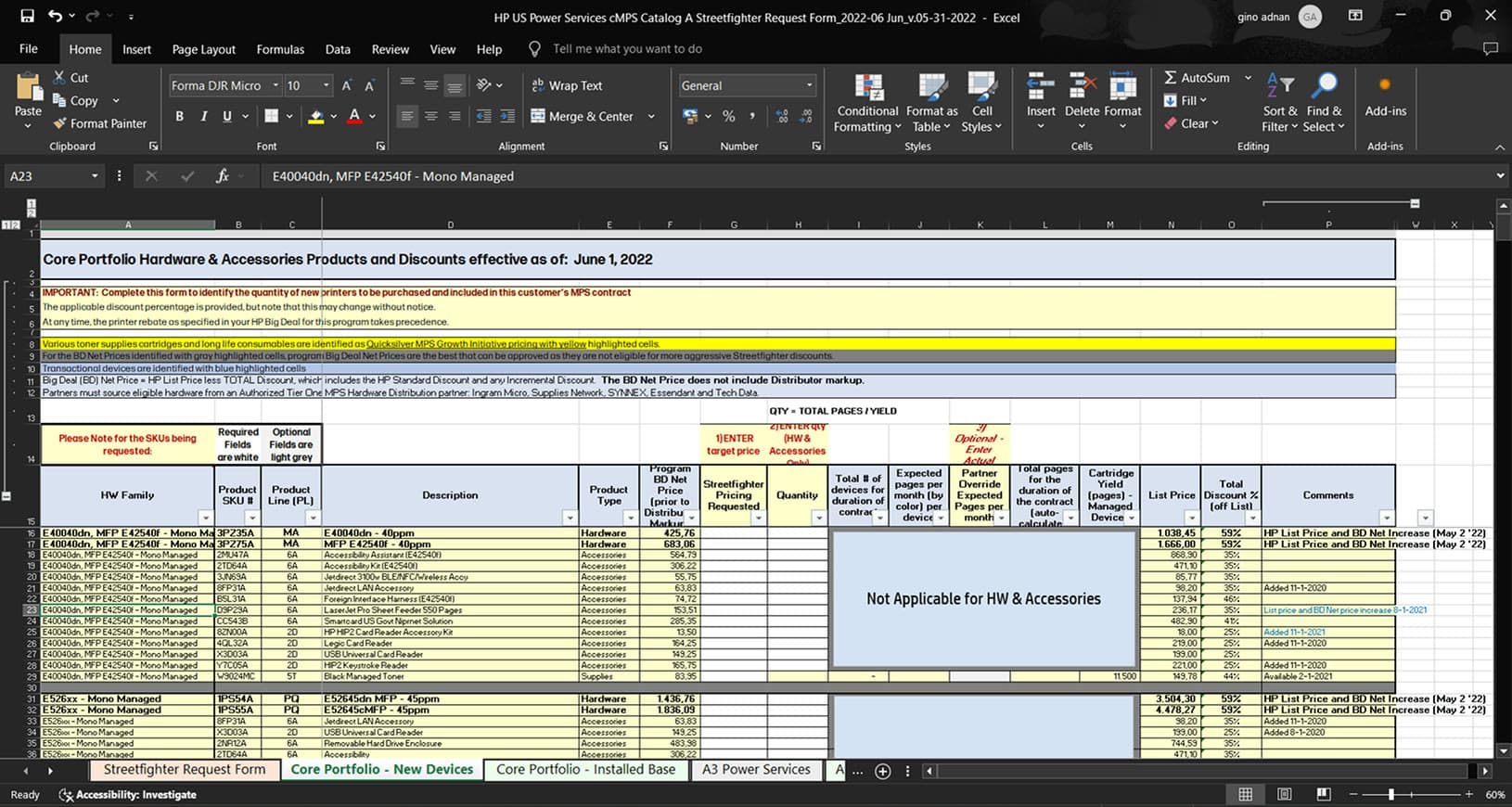Click the zoom slider handle
Image resolution: width=1512 pixels, height=807 pixels.
[x=1390, y=795]
